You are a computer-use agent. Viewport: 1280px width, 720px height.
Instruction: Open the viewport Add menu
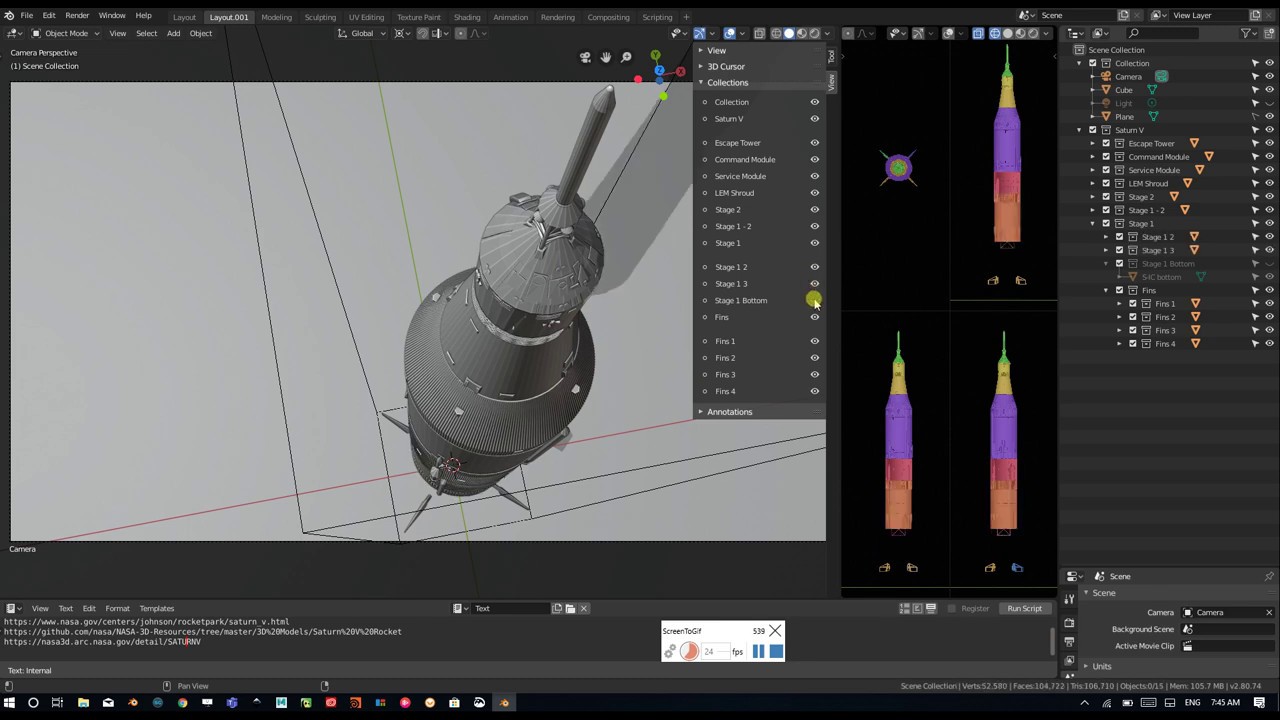173,33
